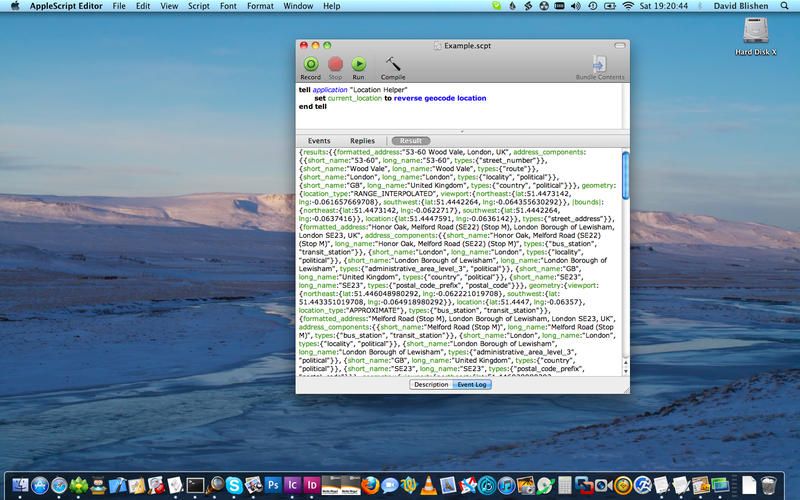This screenshot has width=800, height=500.
Task: Click the Wi-Fi status icon in menu bar
Action: 627,7
